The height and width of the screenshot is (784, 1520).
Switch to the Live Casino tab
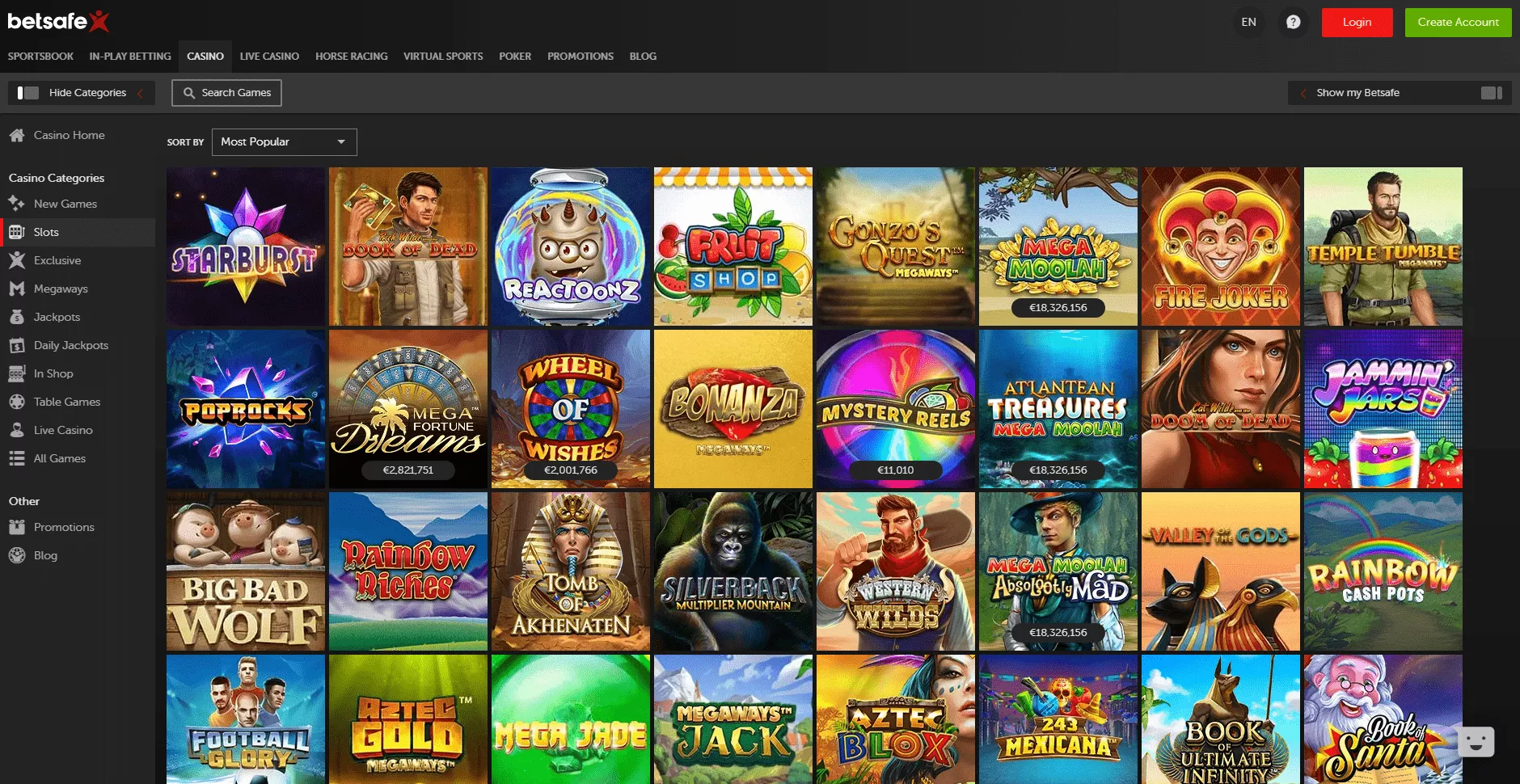click(x=269, y=57)
